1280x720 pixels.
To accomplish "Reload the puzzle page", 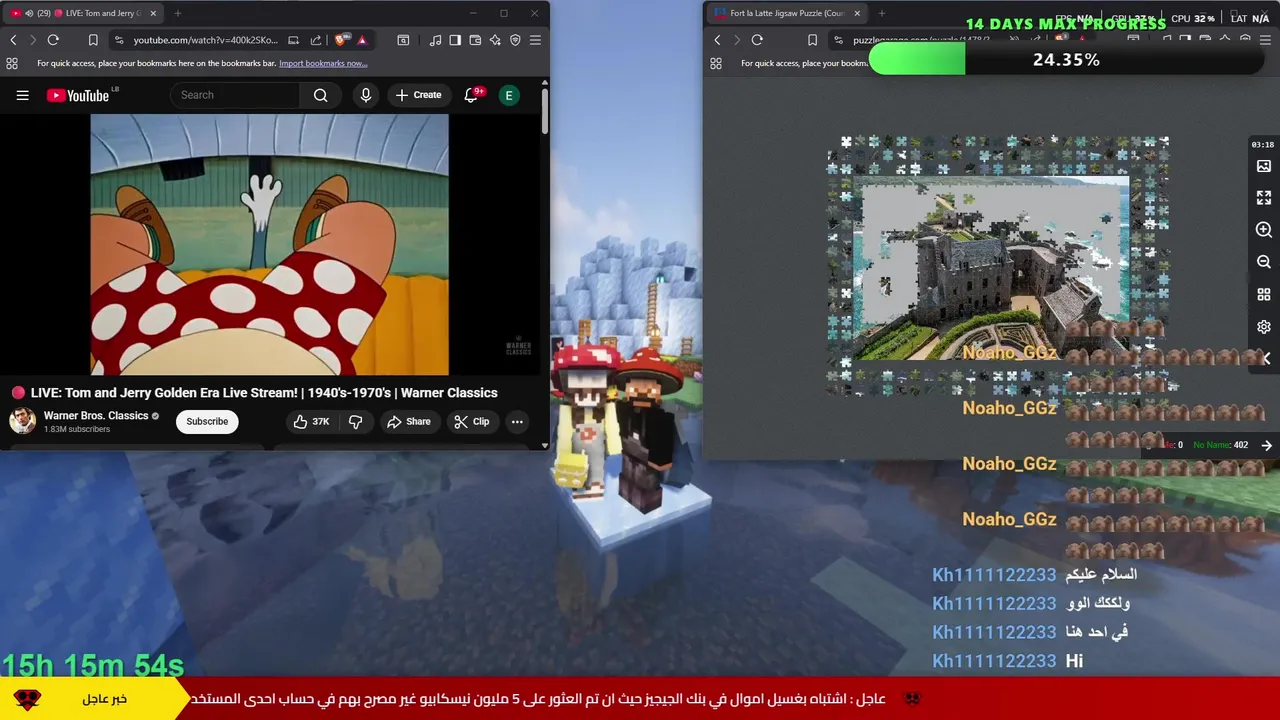I will [x=757, y=40].
